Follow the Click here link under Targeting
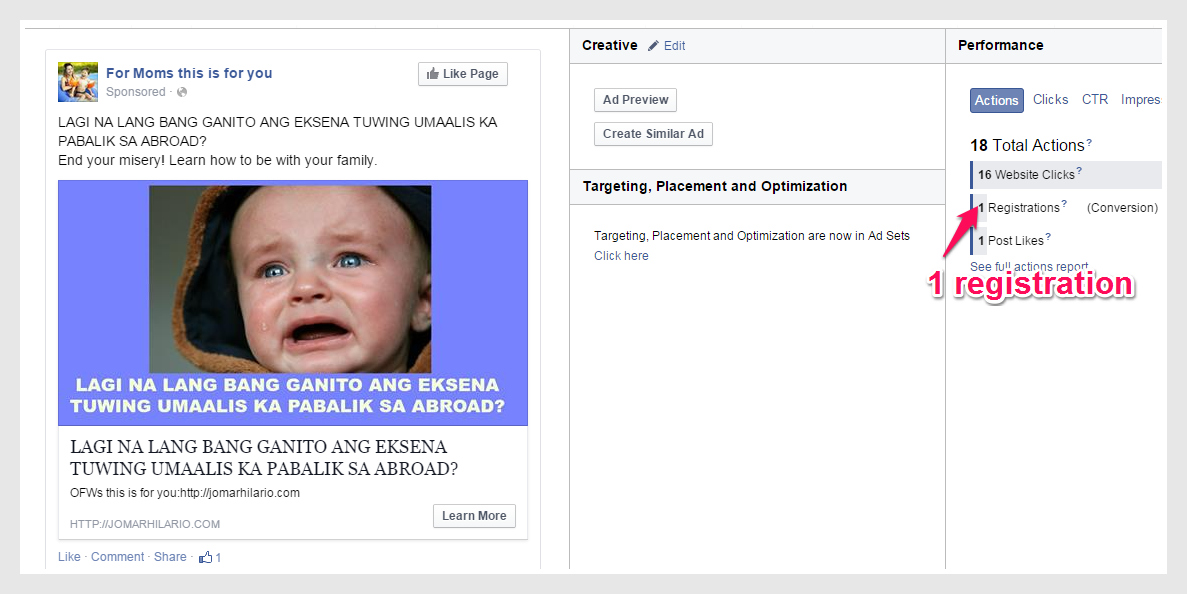 tap(621, 256)
